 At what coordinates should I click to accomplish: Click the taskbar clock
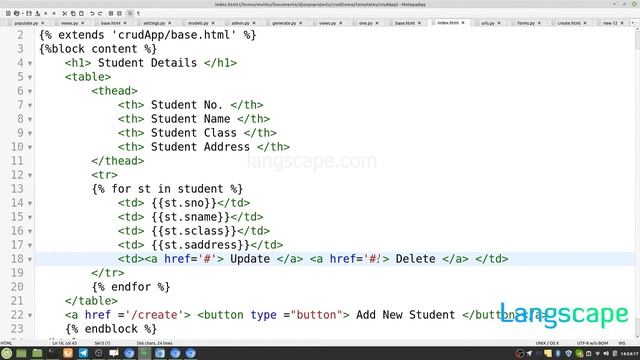[630, 353]
